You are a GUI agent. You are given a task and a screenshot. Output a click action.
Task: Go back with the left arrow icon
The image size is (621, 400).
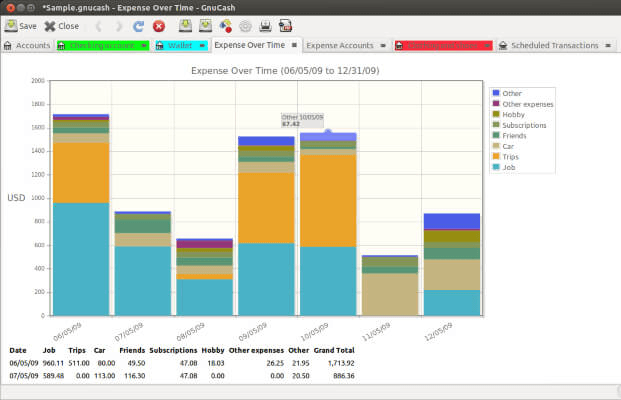[99, 26]
